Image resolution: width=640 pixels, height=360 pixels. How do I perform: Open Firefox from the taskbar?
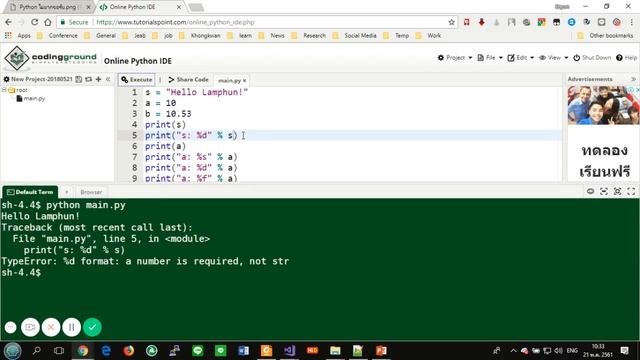coord(129,351)
